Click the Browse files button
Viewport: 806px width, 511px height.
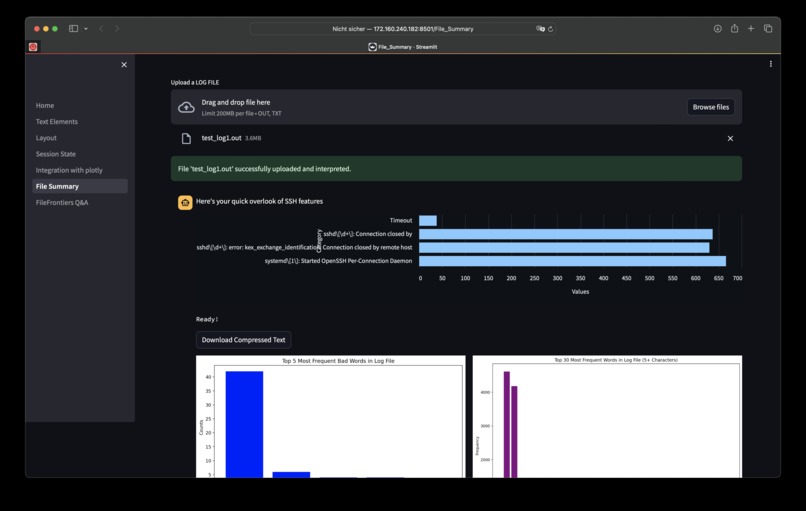(x=710, y=107)
